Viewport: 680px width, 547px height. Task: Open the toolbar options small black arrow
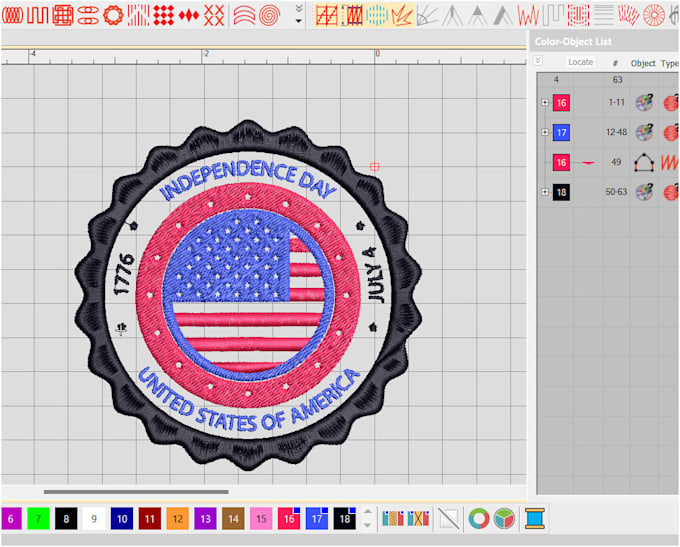click(299, 21)
